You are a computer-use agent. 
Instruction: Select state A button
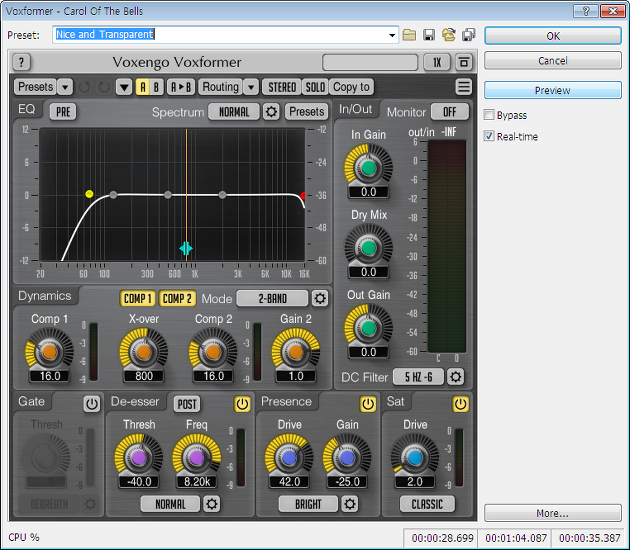(143, 87)
